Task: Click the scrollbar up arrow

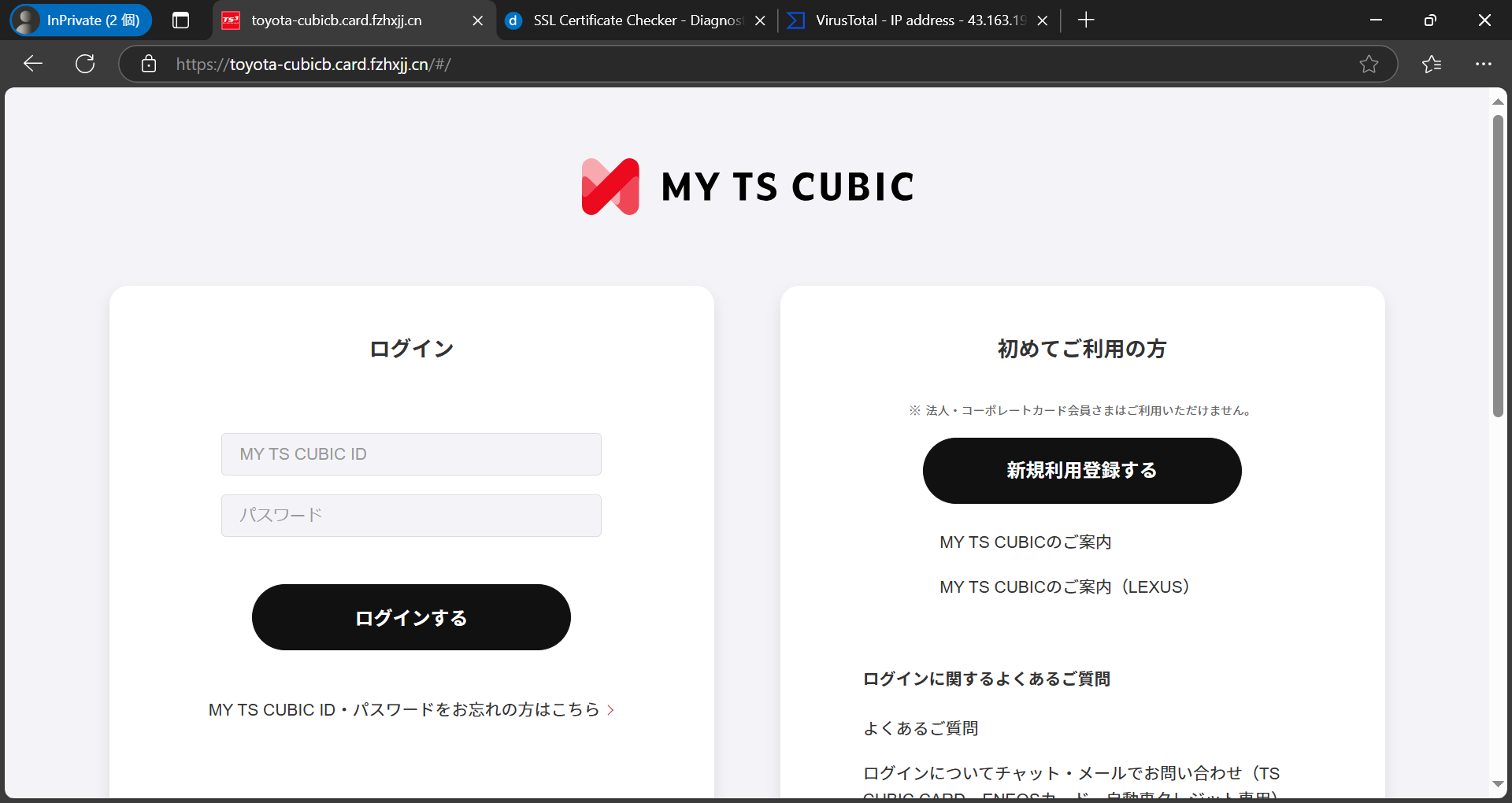Action: pyautogui.click(x=1498, y=102)
